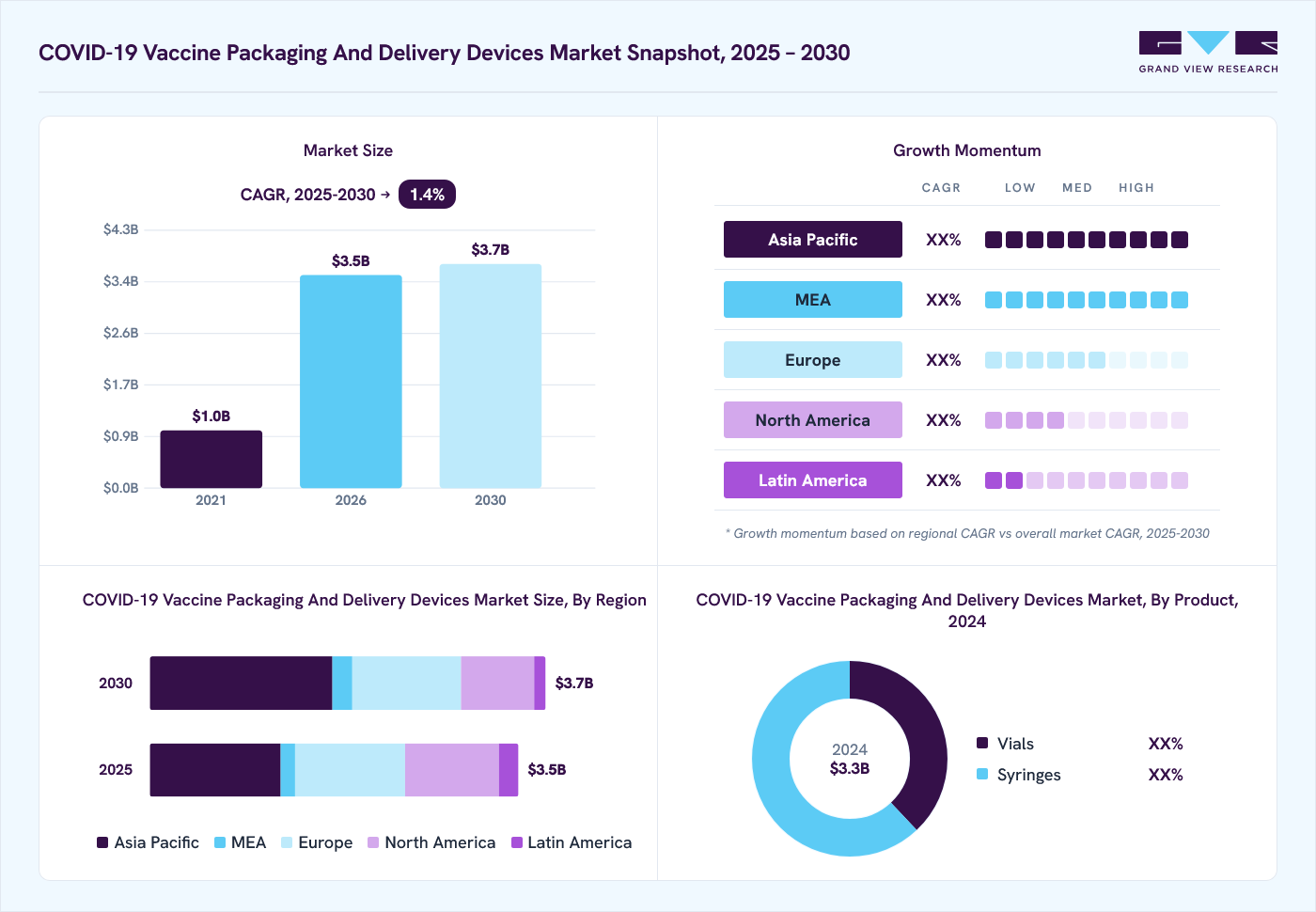The image size is (1316, 912).
Task: Choose the Europe pill in Growth Momentum
Action: click(x=813, y=360)
